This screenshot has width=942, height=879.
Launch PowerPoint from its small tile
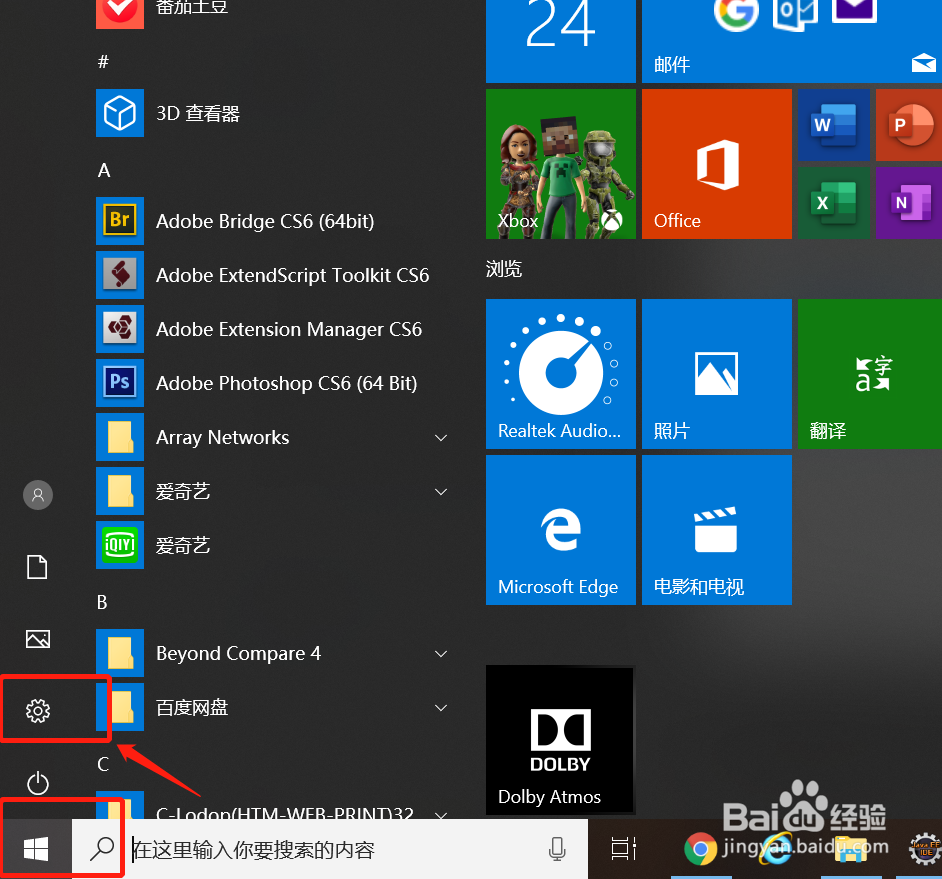click(x=909, y=125)
